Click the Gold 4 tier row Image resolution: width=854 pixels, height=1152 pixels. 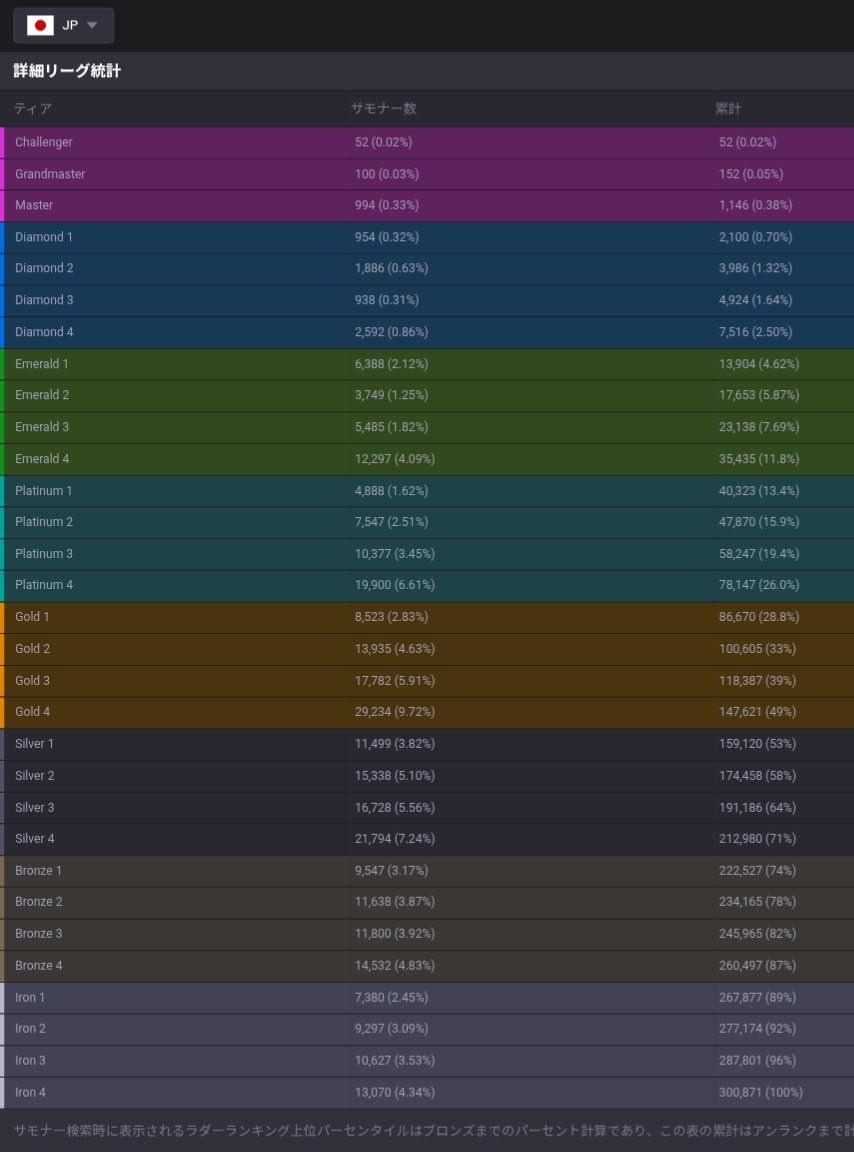tap(427, 712)
